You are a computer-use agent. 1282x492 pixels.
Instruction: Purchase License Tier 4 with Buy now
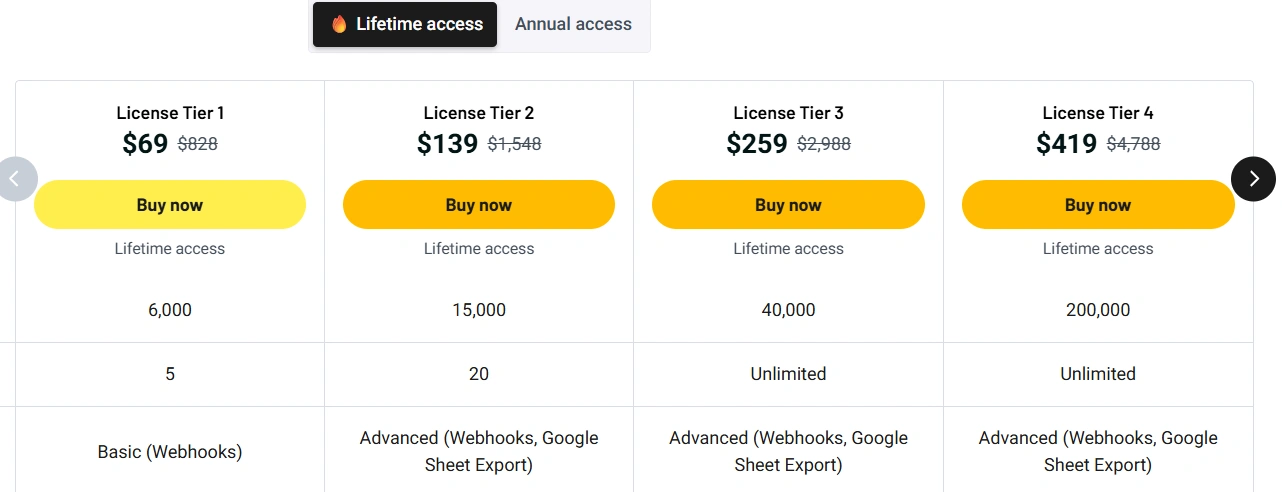(x=1098, y=205)
